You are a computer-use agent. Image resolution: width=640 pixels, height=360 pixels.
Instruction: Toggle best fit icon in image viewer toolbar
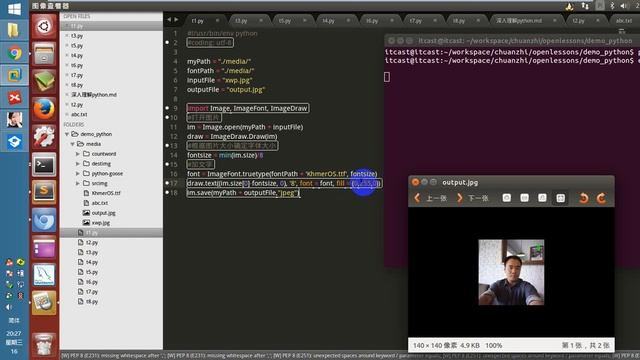560,198
